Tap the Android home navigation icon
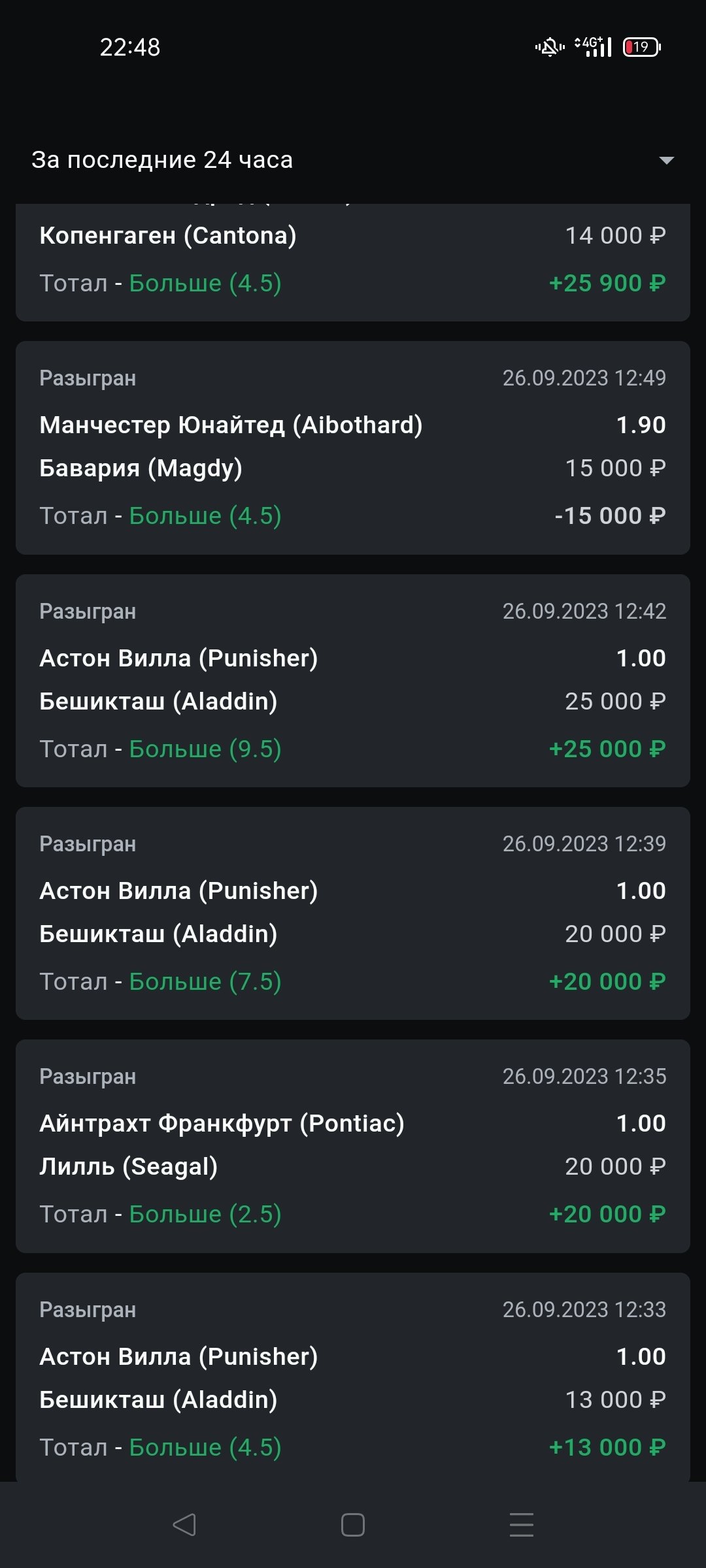 tap(353, 1525)
